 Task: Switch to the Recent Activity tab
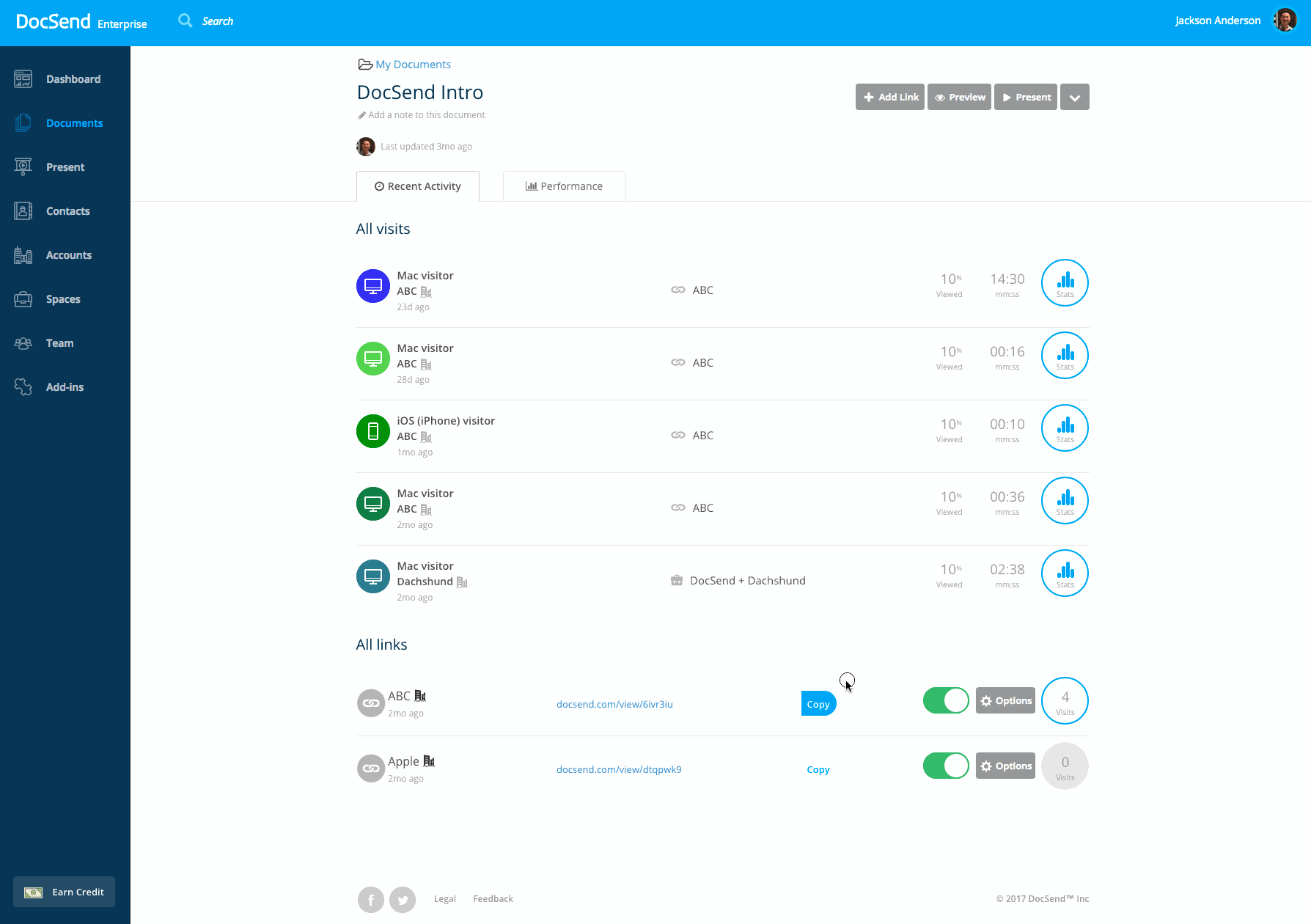(x=418, y=186)
